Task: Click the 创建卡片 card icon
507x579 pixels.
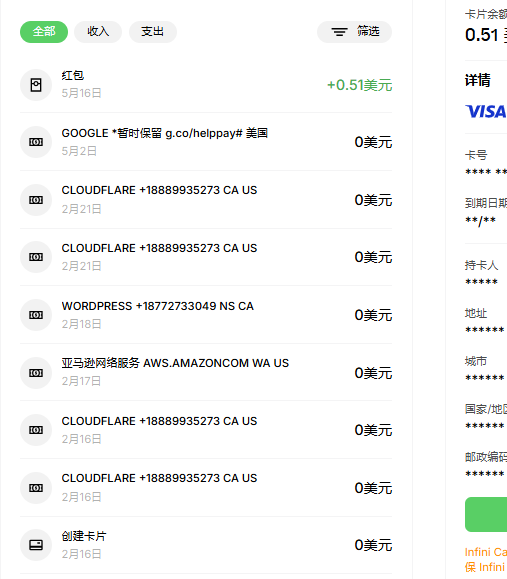Action: [x=36, y=545]
